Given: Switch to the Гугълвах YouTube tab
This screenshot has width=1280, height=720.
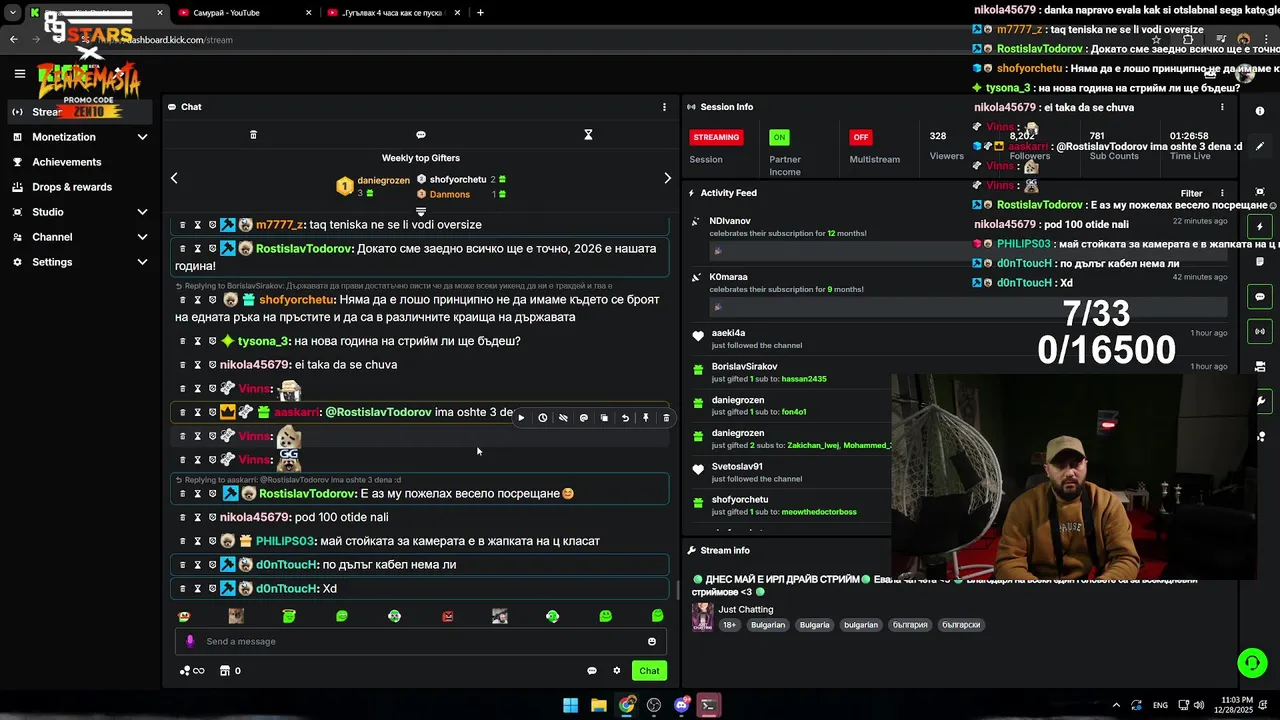Looking at the screenshot, I should 393,13.
